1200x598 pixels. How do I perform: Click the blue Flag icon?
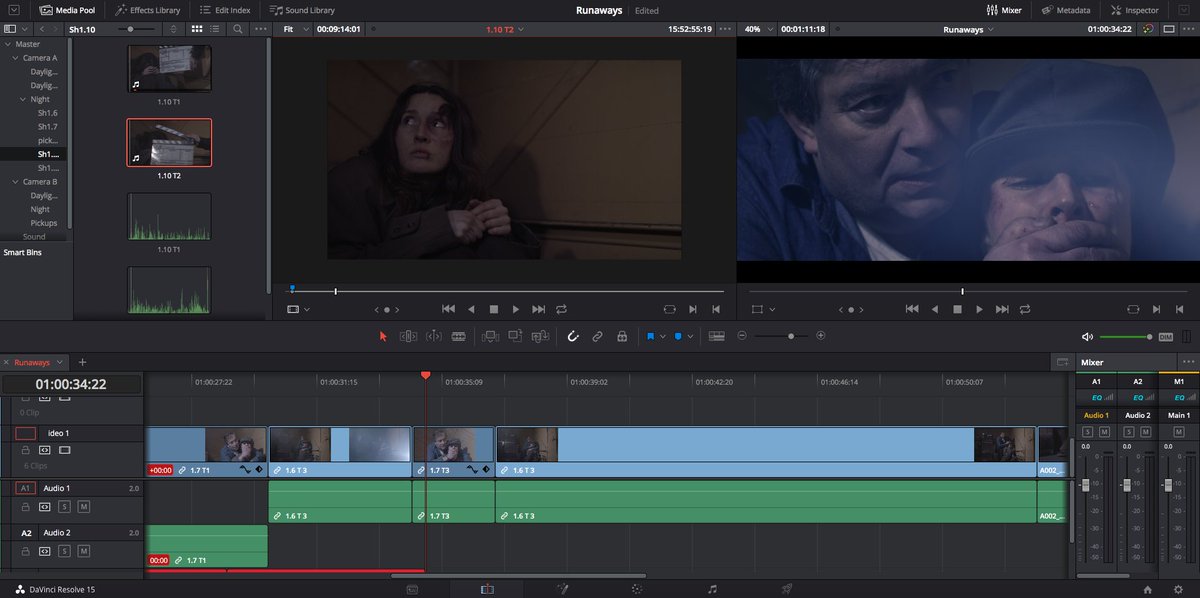click(x=650, y=337)
